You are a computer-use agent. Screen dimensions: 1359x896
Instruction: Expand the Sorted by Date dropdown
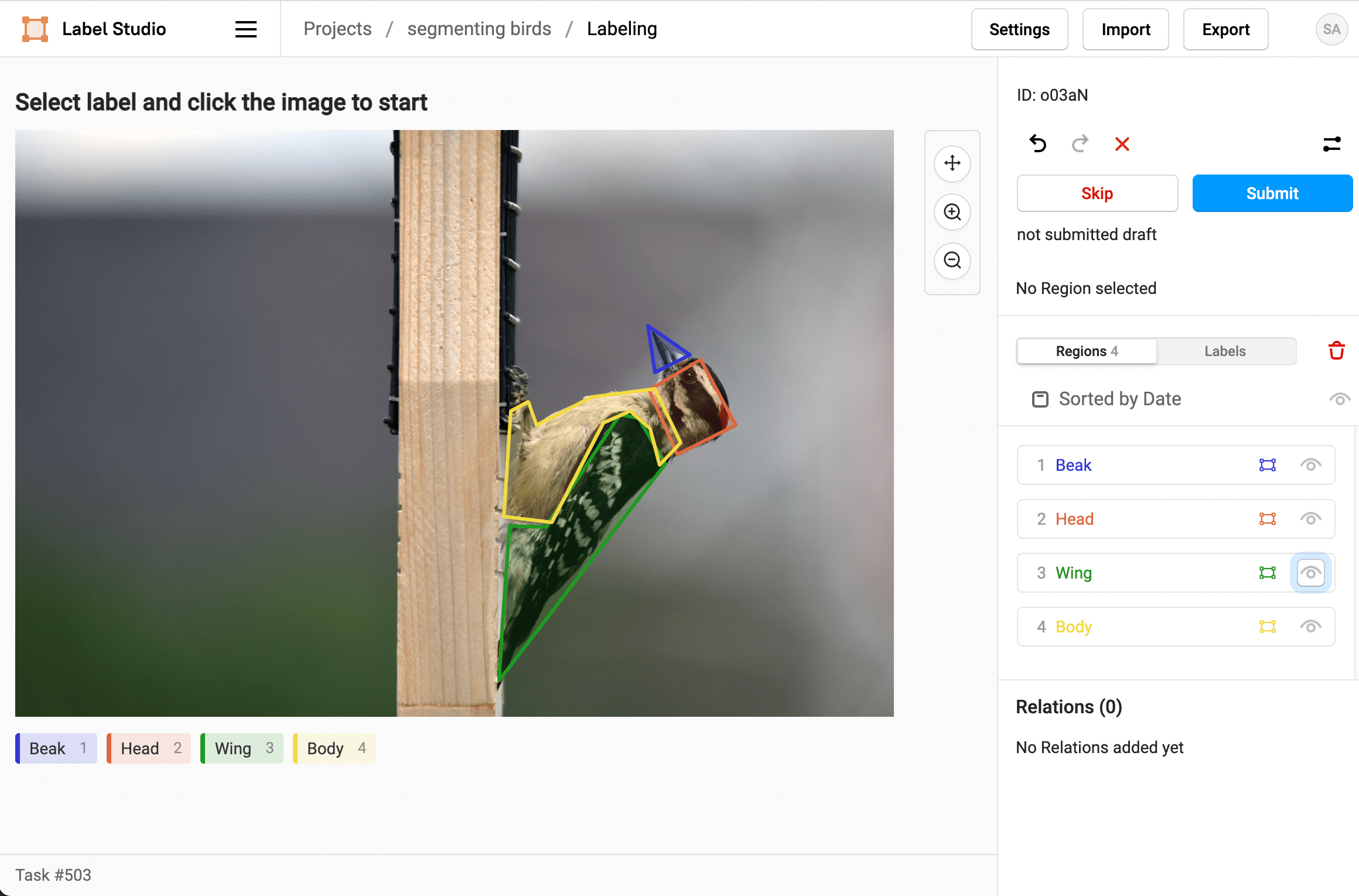pos(1119,399)
